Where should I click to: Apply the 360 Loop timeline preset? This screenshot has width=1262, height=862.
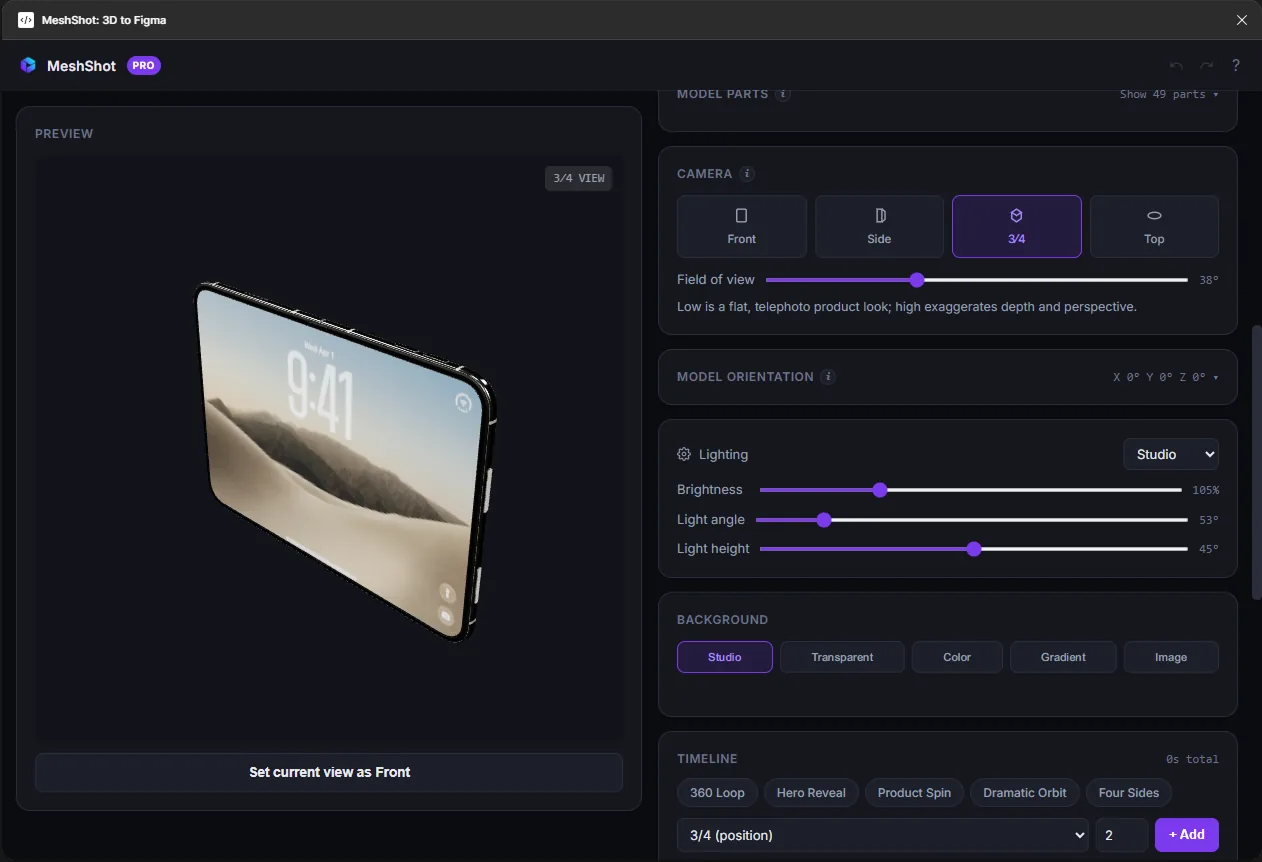point(717,793)
